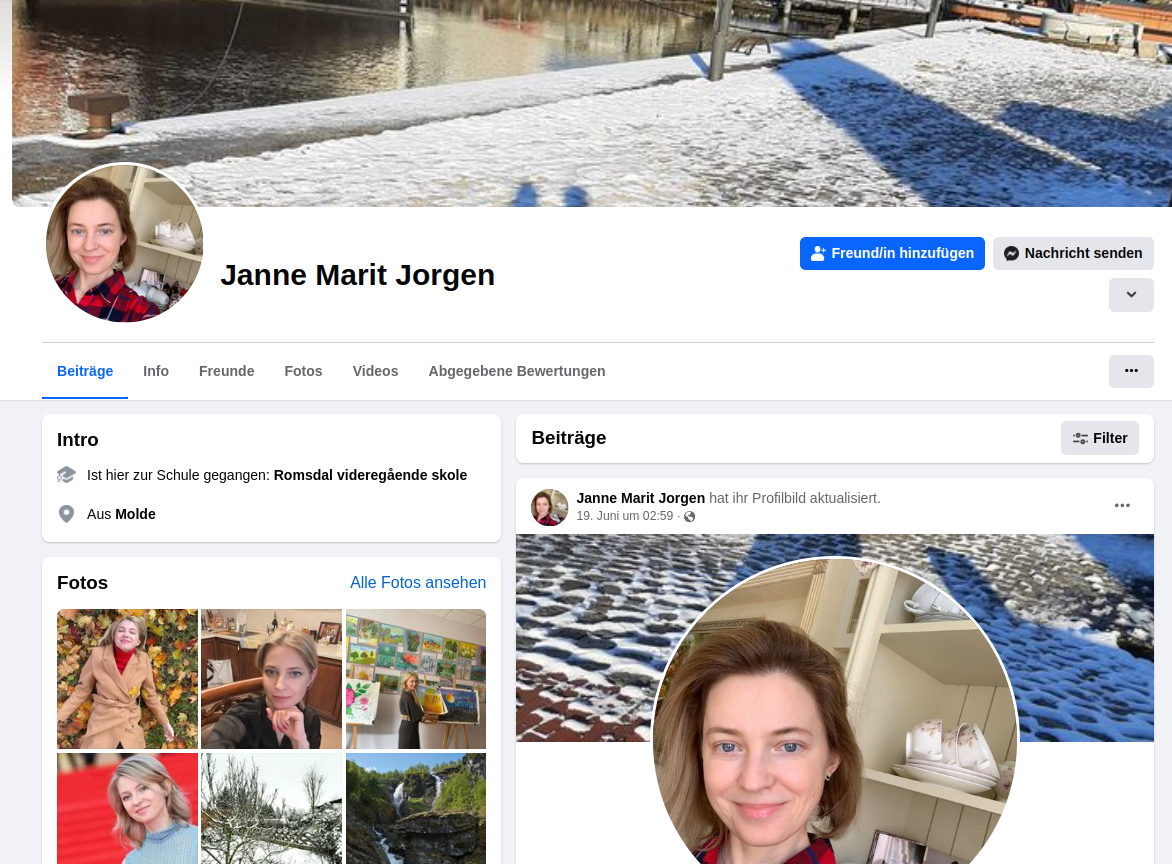
Task: Open snowy trees photo thumbnail
Action: [x=271, y=809]
